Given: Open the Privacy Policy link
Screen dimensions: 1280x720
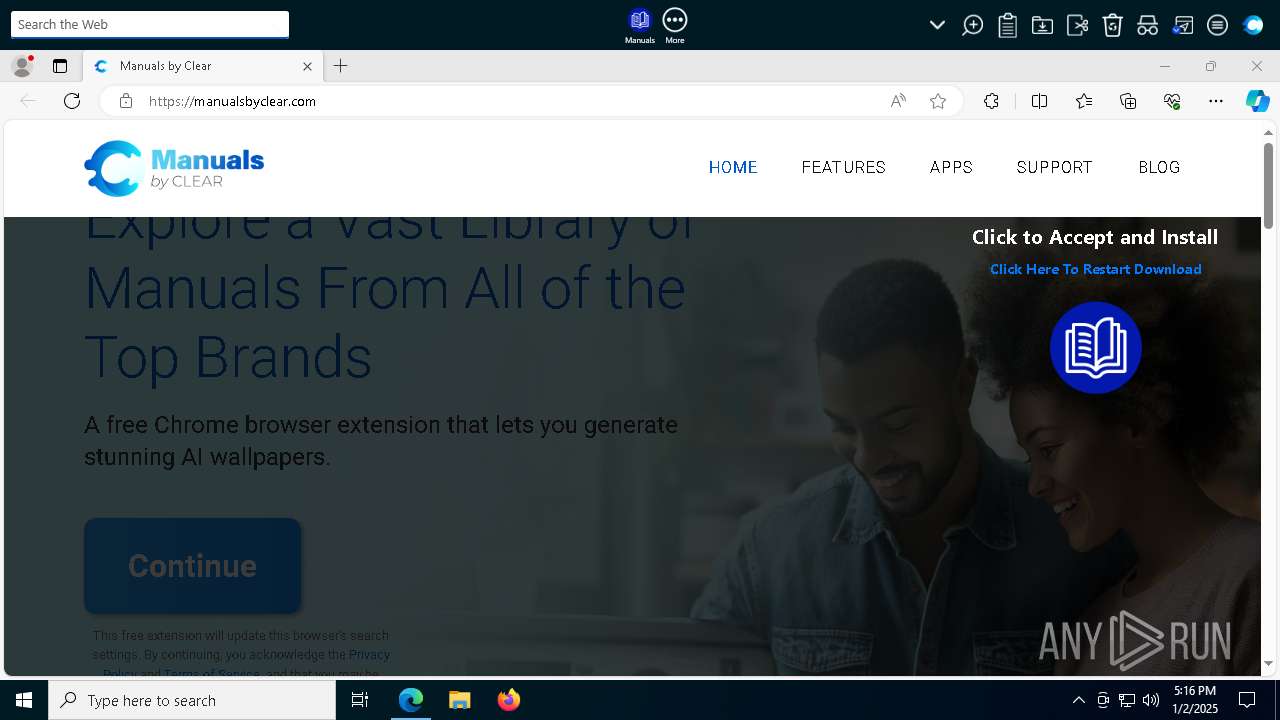Looking at the screenshot, I should point(369,655).
